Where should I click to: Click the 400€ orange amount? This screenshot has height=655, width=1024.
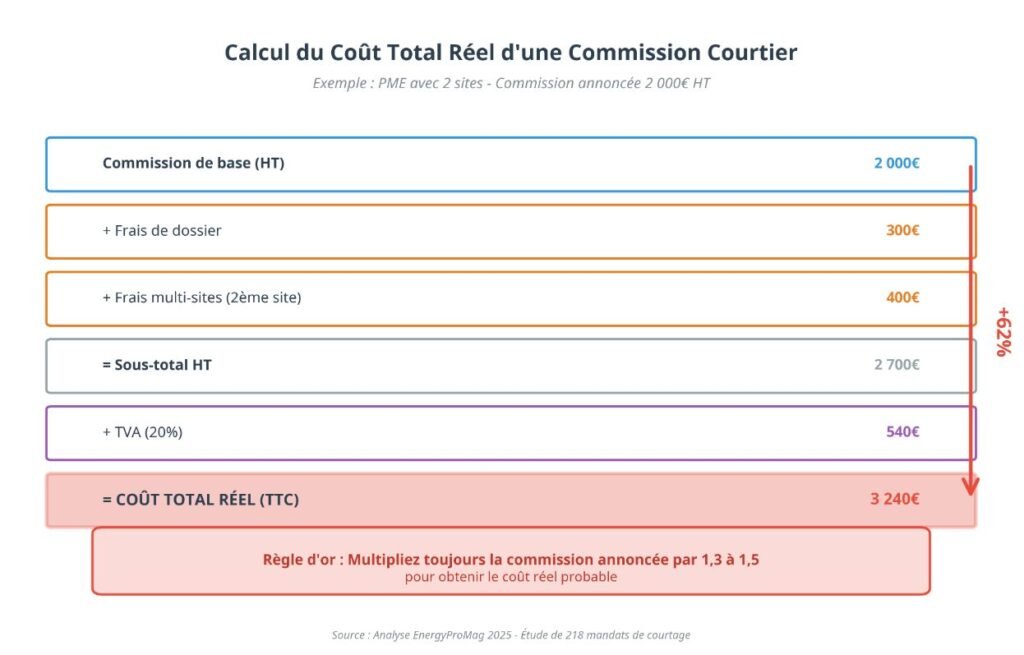(x=902, y=297)
